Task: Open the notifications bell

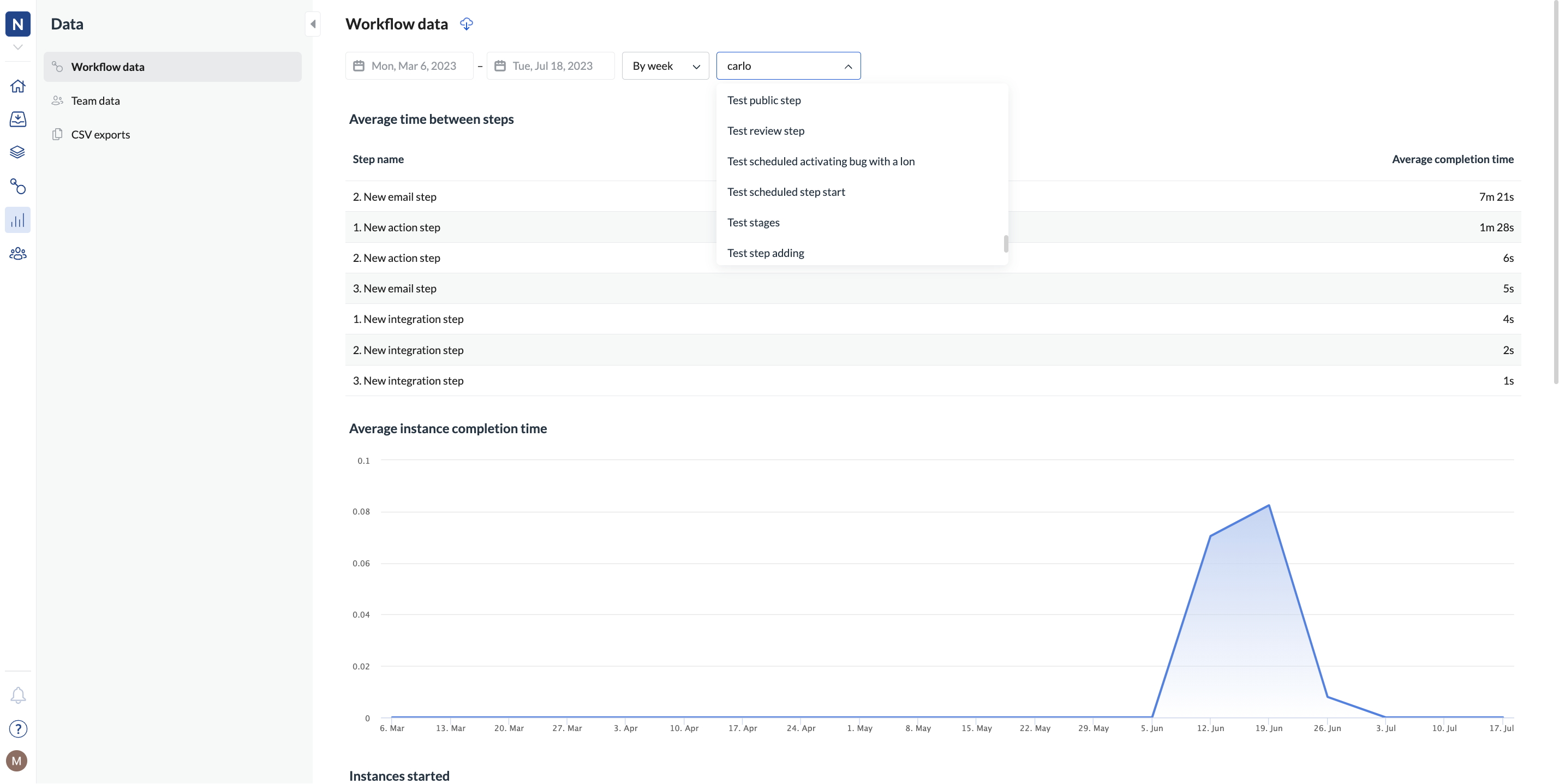Action: (x=17, y=696)
